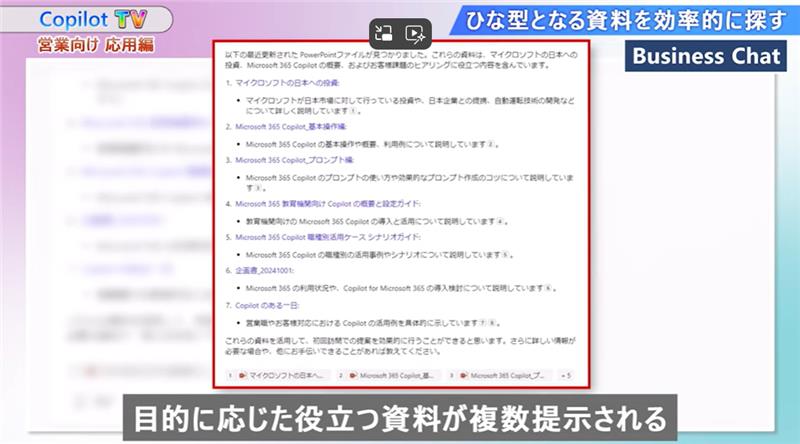Click the PowerPoint icon in reference chip 1
Screen dimensions: 800x444
(x=242, y=375)
